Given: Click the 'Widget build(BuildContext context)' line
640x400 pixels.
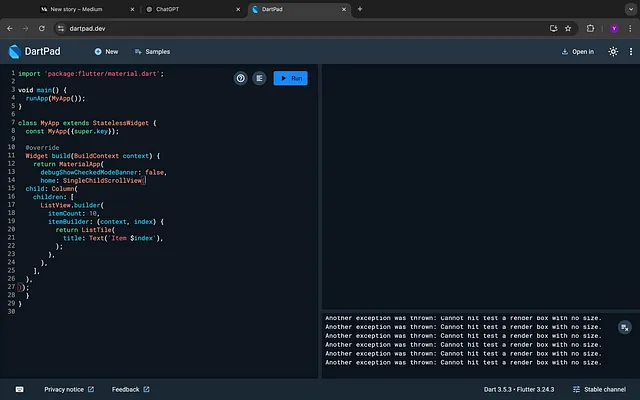Looking at the screenshot, I should 93,156.
